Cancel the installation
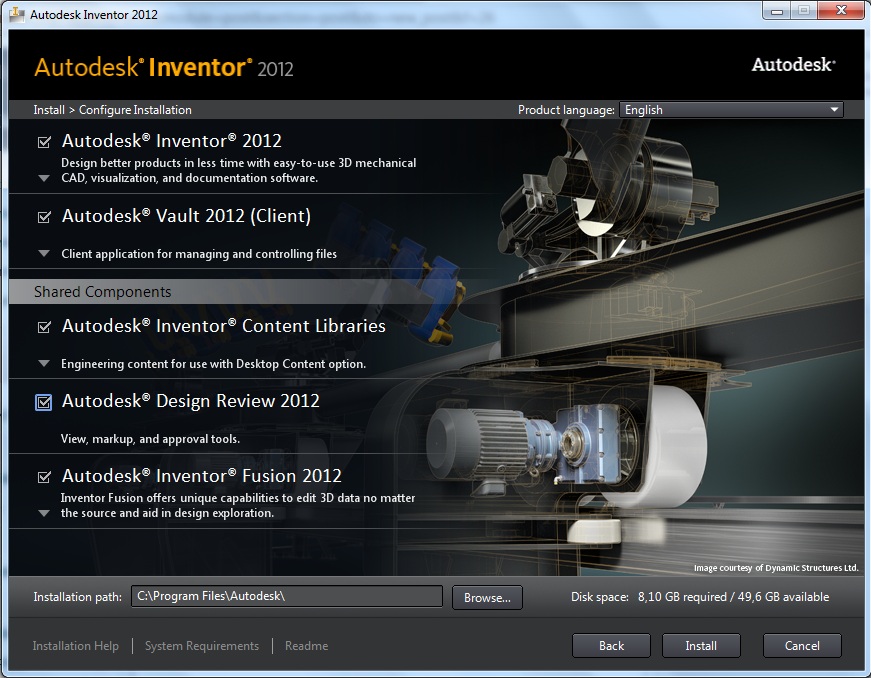Viewport: 871px width, 678px height. click(x=802, y=646)
